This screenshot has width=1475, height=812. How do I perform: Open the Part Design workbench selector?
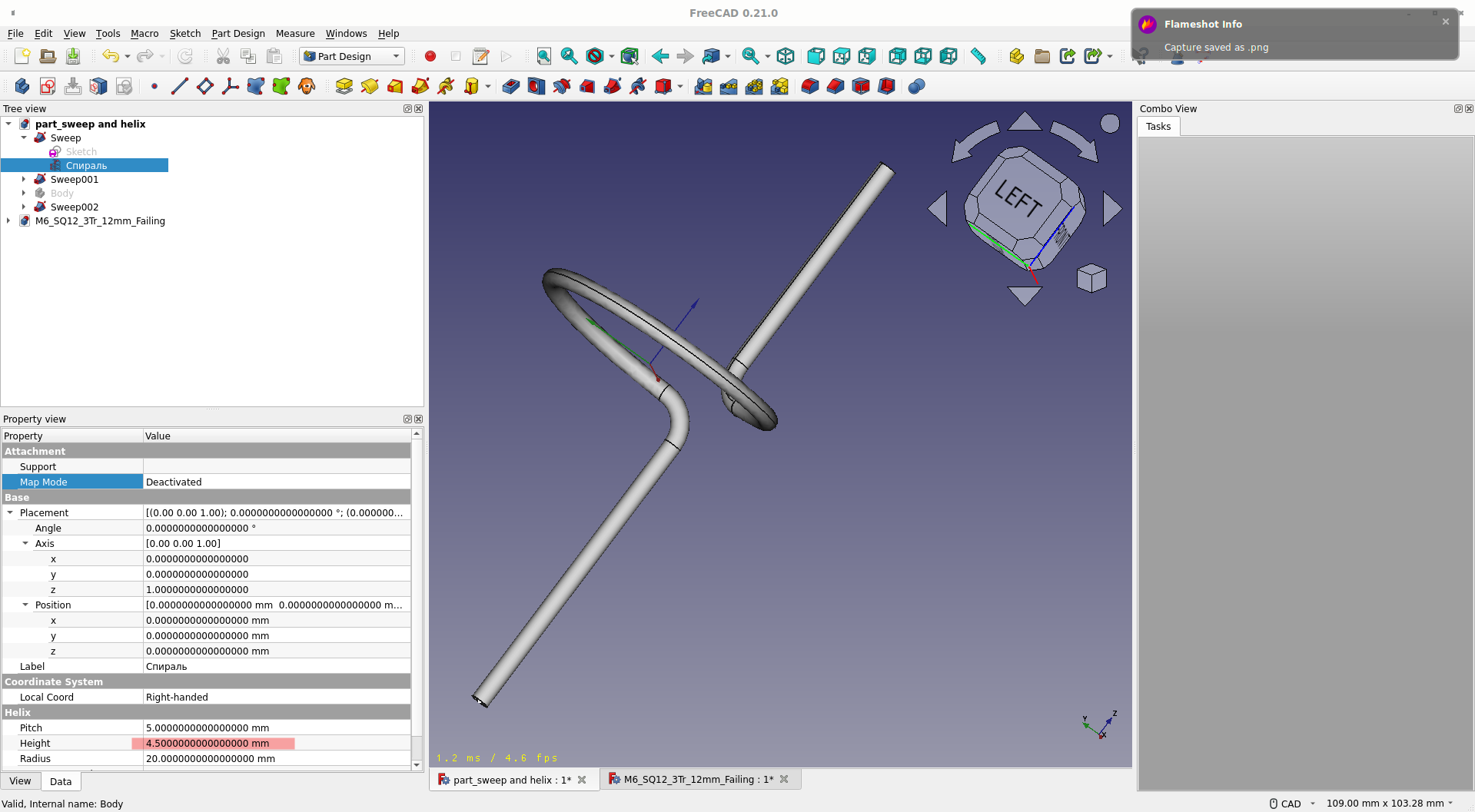(x=351, y=56)
